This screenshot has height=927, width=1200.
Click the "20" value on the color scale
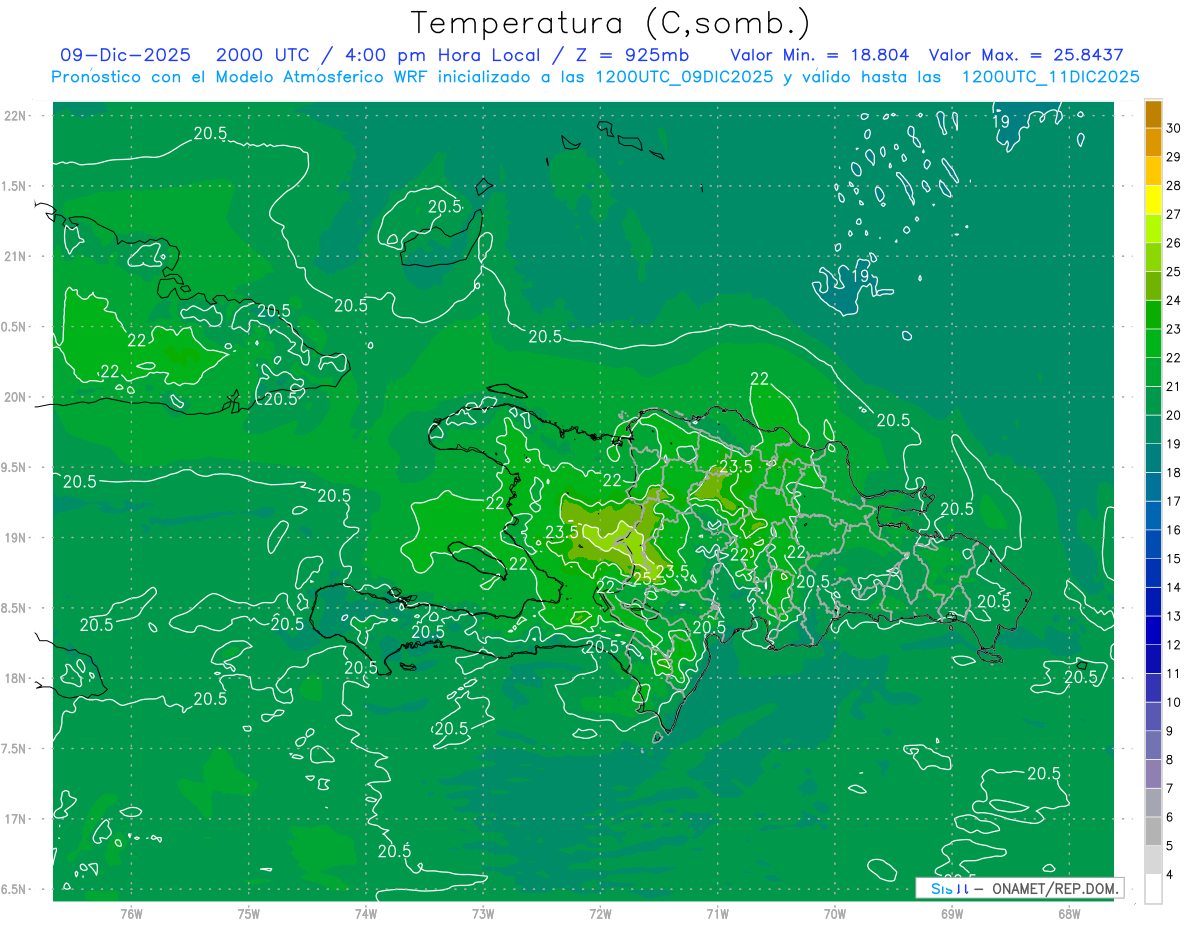(1175, 416)
